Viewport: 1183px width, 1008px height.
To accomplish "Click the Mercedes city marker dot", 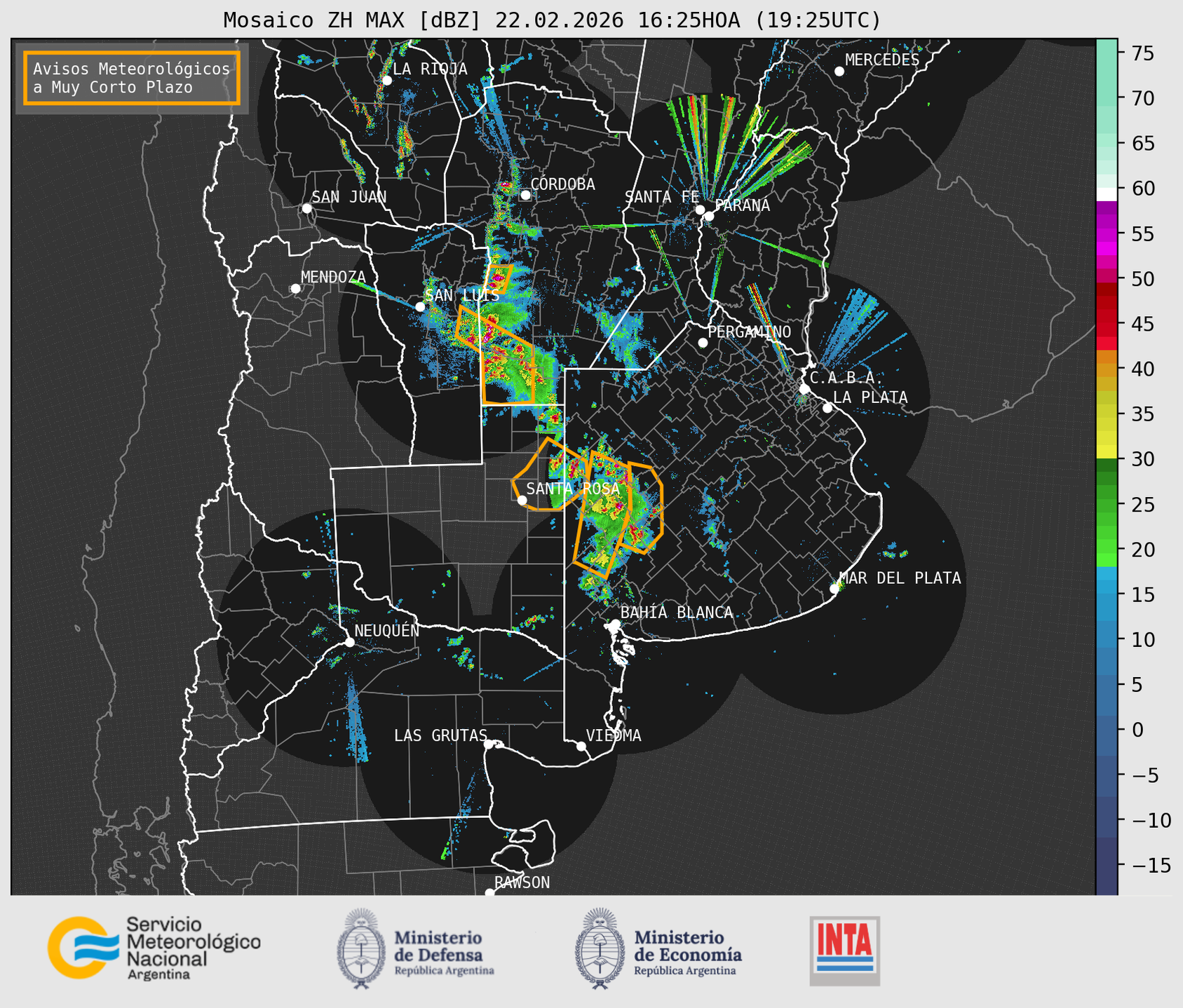I will tap(839, 71).
